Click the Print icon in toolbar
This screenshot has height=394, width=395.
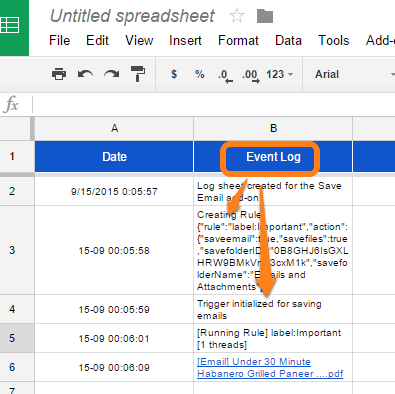59,74
